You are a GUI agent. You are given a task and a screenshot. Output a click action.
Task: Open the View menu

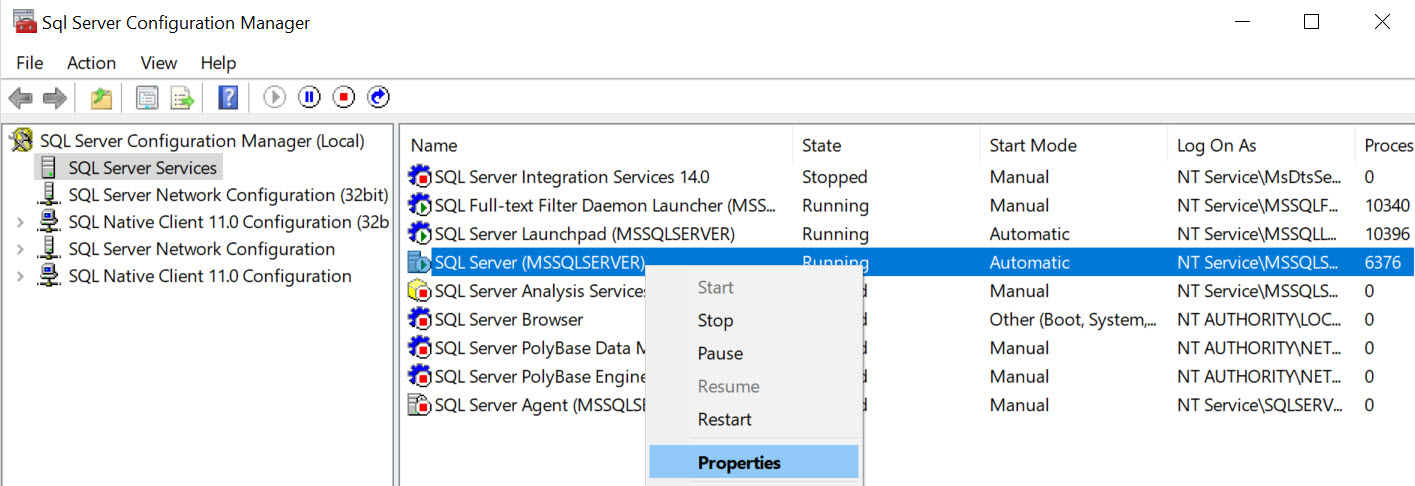tap(158, 63)
